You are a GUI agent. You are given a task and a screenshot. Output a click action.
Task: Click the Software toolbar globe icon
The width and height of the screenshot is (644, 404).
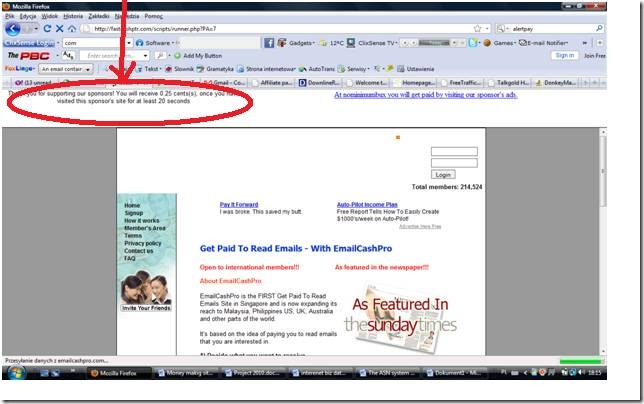coord(140,43)
